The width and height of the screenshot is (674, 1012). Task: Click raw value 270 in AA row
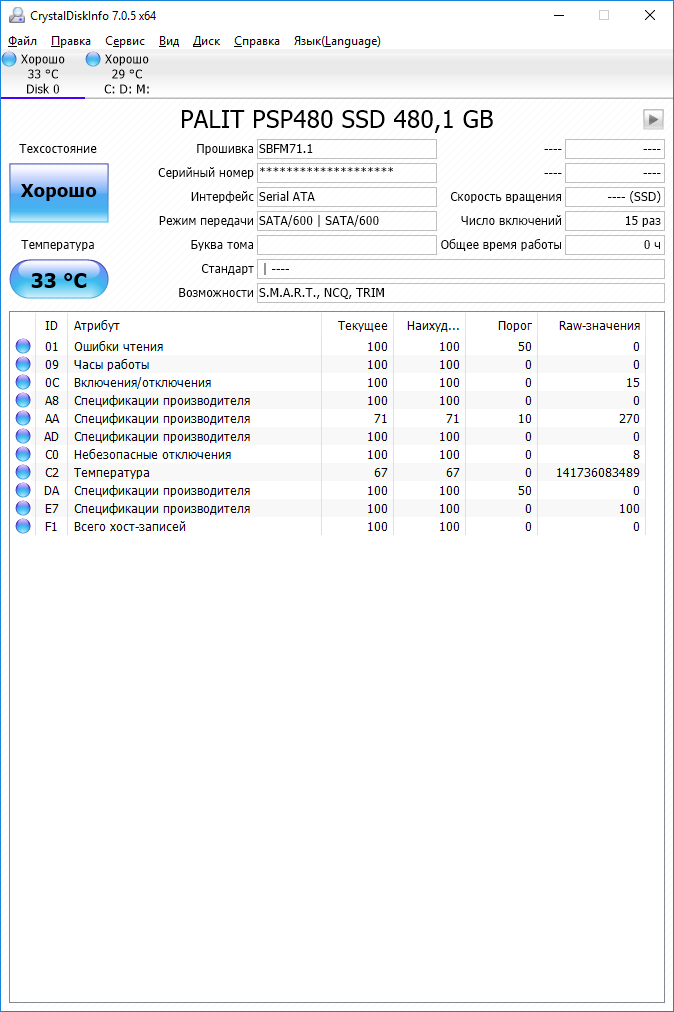(x=629, y=418)
